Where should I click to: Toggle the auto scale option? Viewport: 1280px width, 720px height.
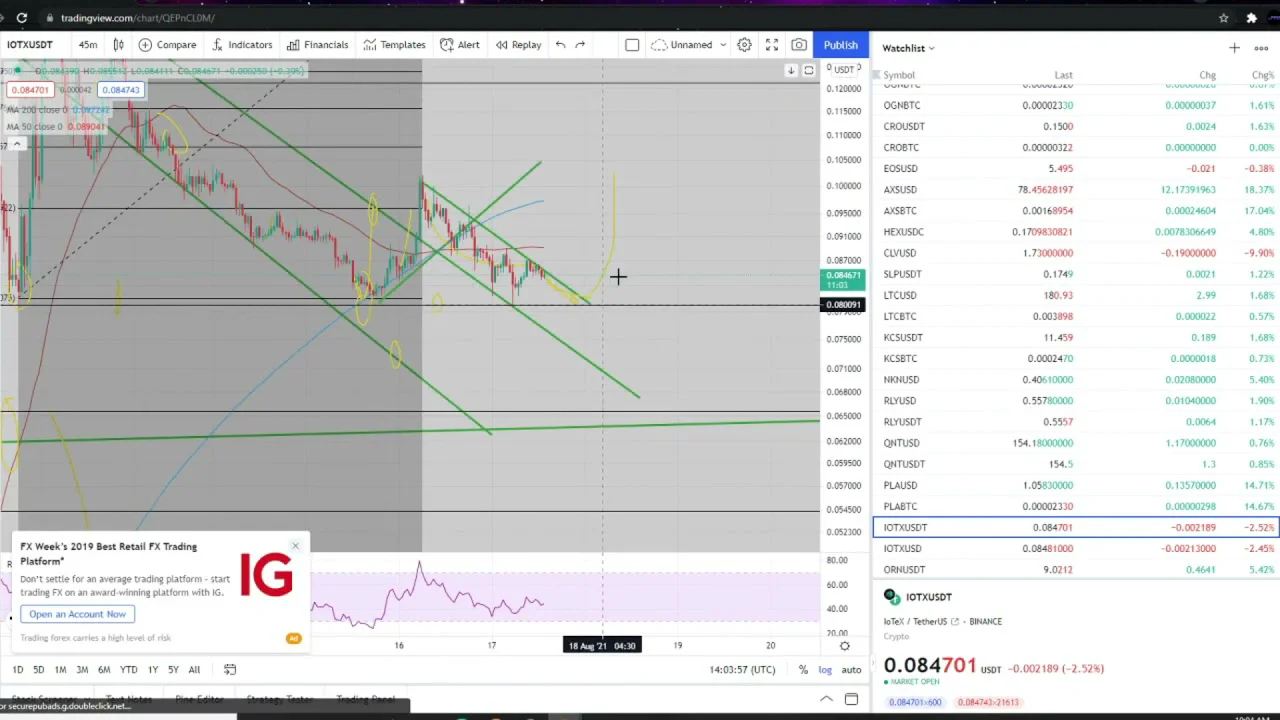[x=851, y=670]
